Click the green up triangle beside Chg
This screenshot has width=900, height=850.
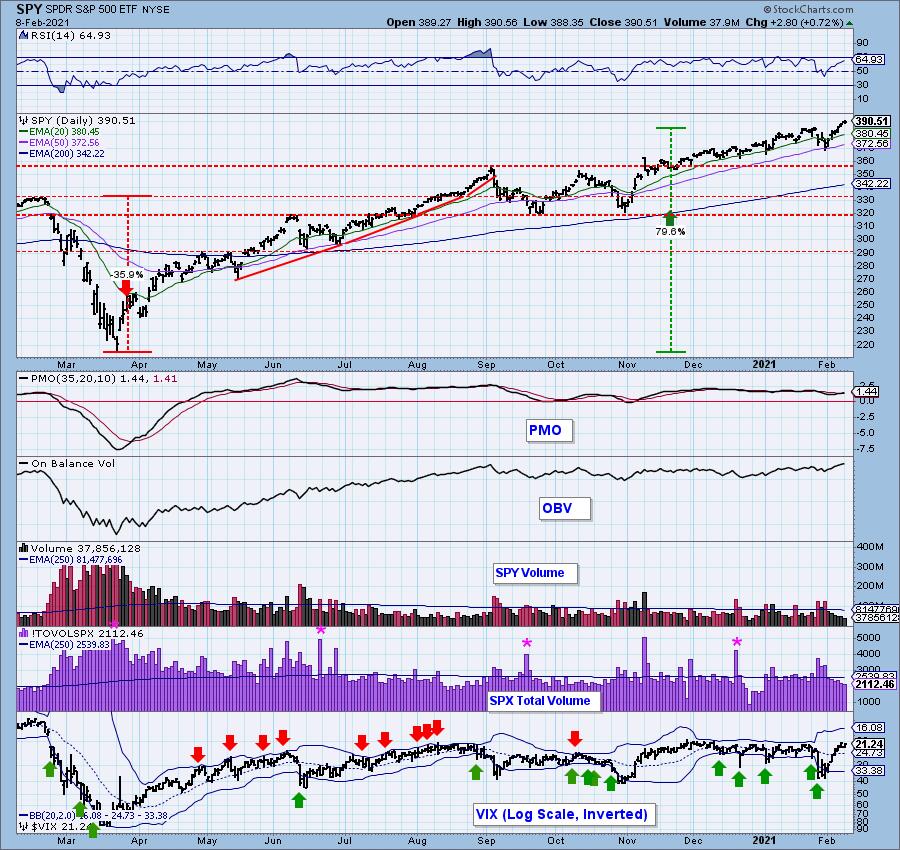[849, 23]
